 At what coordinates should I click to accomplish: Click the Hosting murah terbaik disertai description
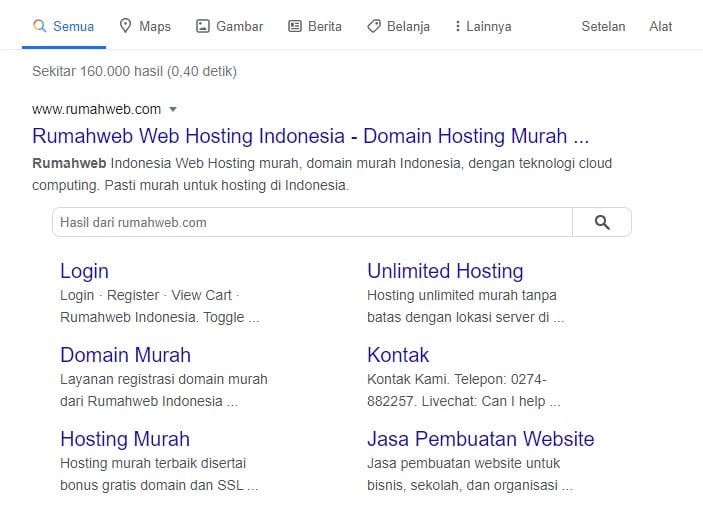tap(159, 474)
